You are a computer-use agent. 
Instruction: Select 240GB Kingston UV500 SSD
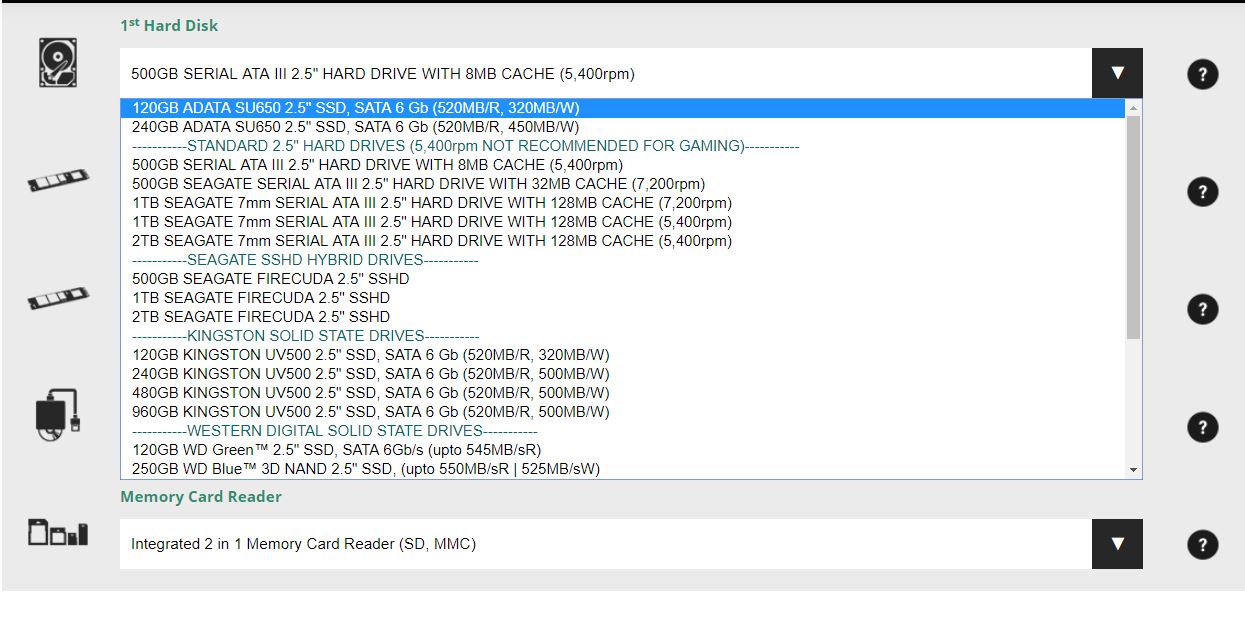pos(622,374)
